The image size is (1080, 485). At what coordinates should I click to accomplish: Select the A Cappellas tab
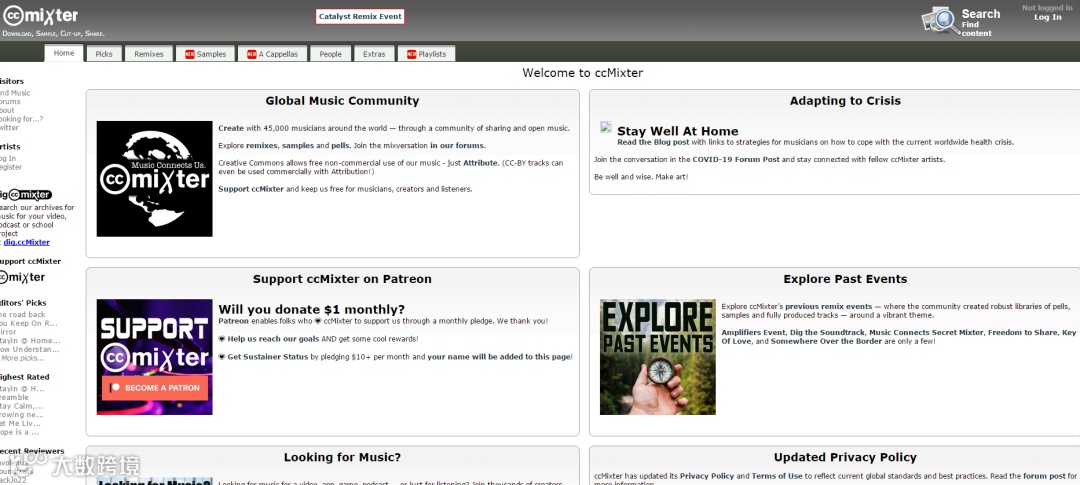click(x=273, y=54)
